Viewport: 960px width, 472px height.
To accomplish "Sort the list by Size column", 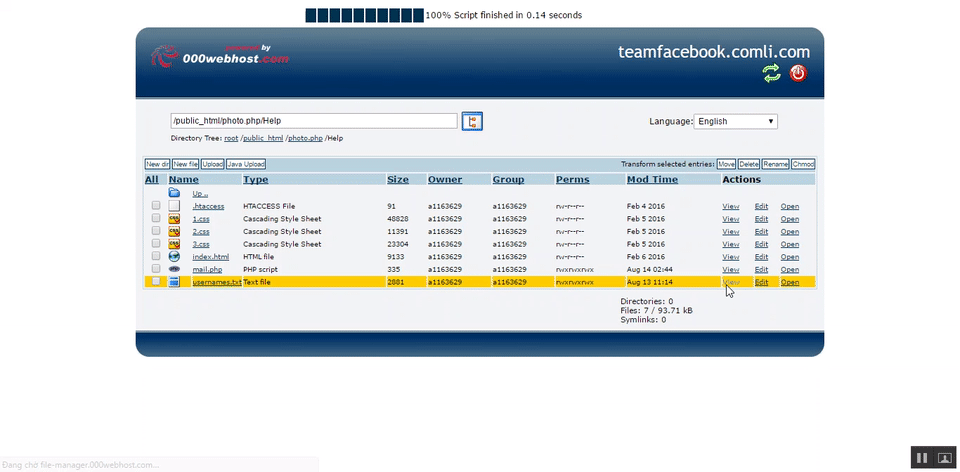I will (397, 179).
